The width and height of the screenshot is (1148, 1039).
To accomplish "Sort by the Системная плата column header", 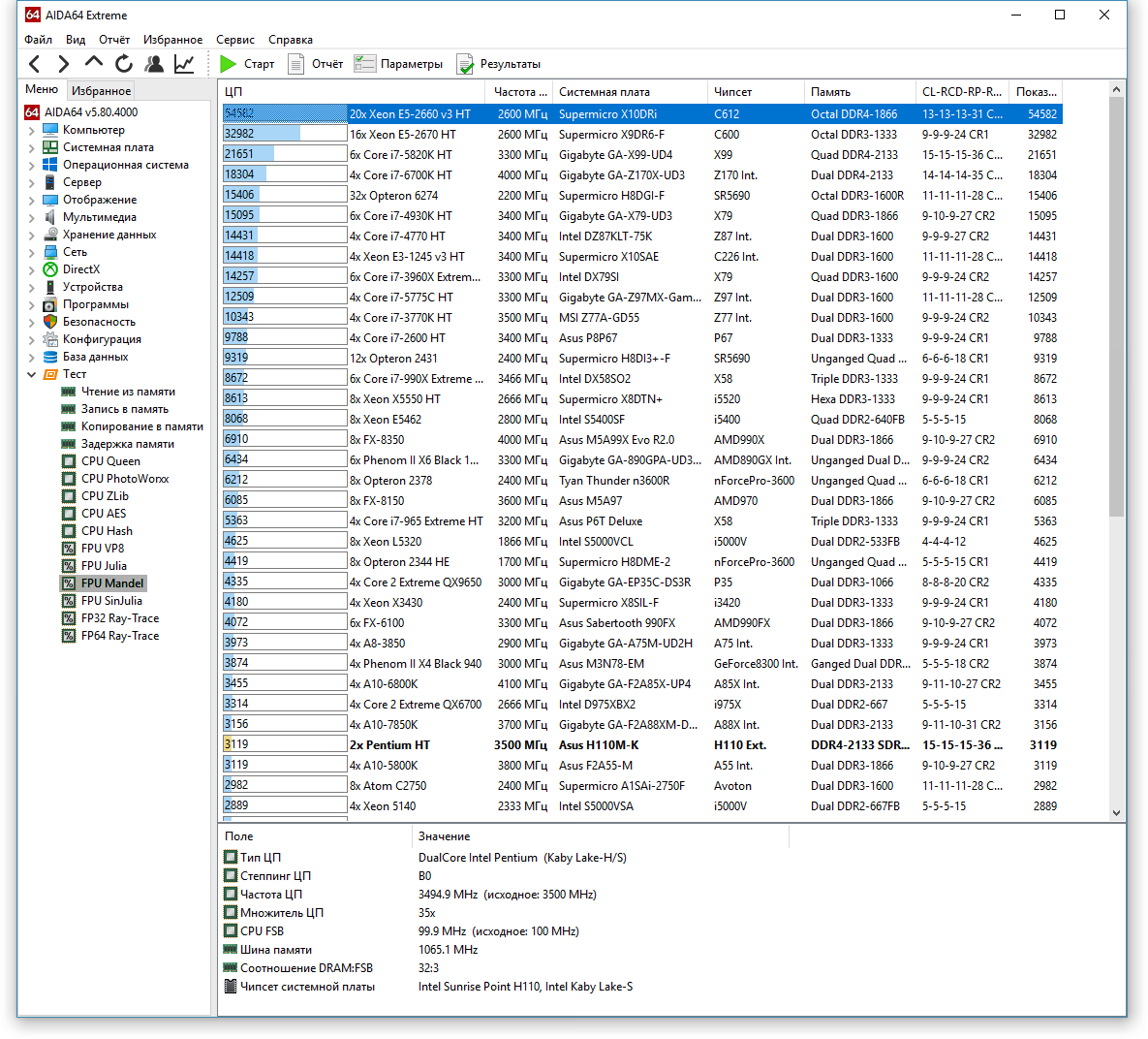I will pos(630,92).
